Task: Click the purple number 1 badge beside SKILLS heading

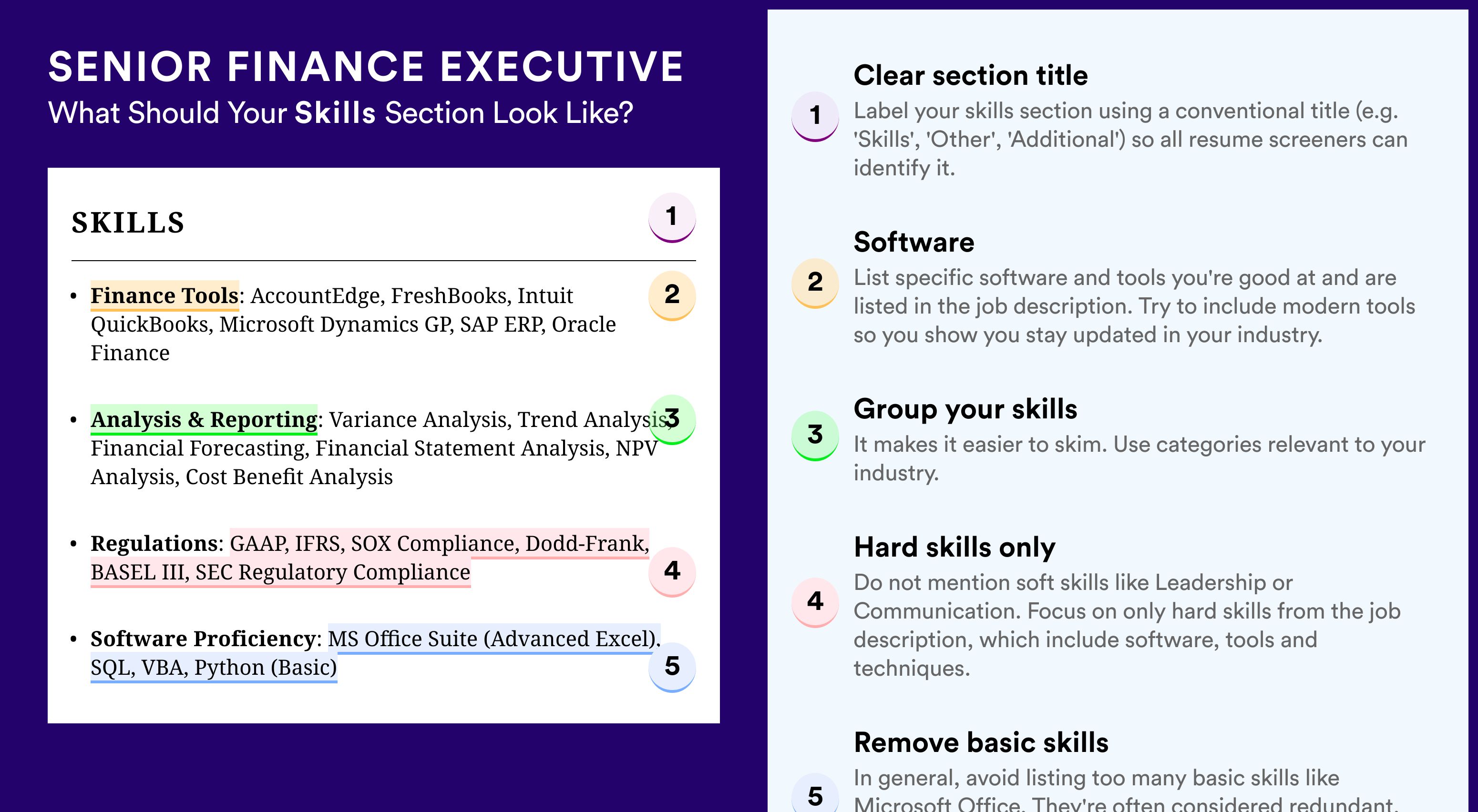Action: pyautogui.click(x=672, y=217)
